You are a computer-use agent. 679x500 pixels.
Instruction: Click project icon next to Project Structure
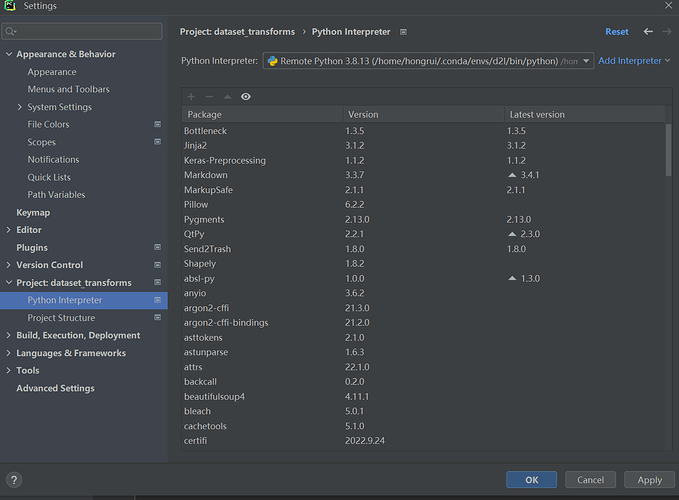coord(158,317)
